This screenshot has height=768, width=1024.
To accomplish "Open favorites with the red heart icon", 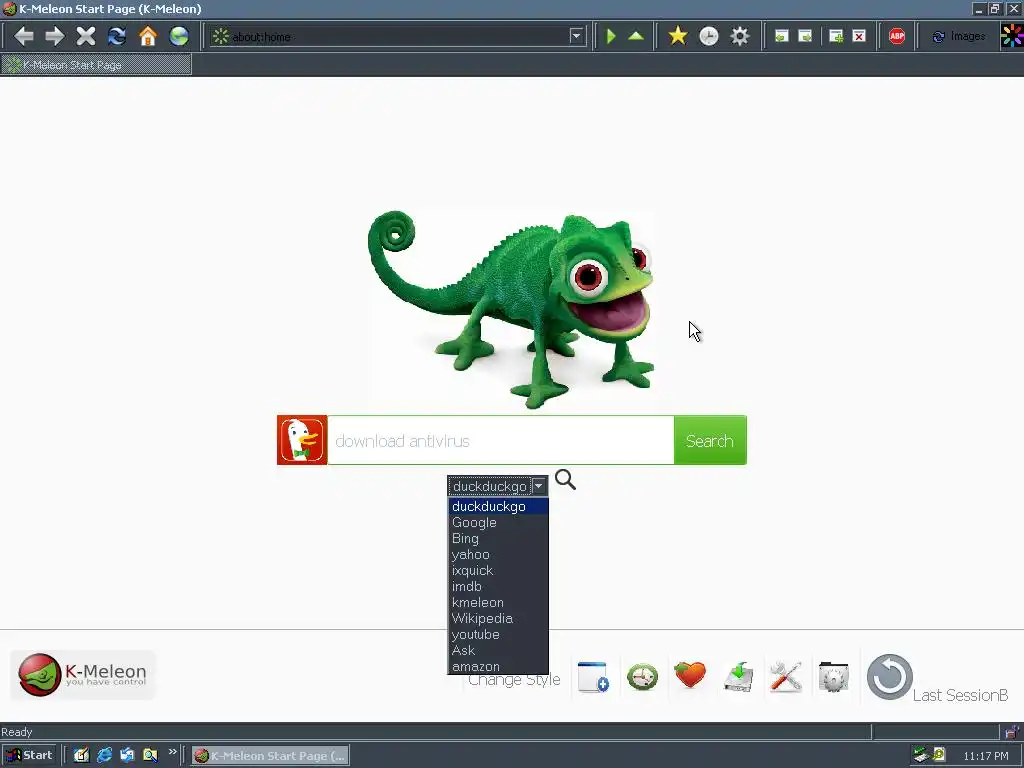I will tap(690, 675).
